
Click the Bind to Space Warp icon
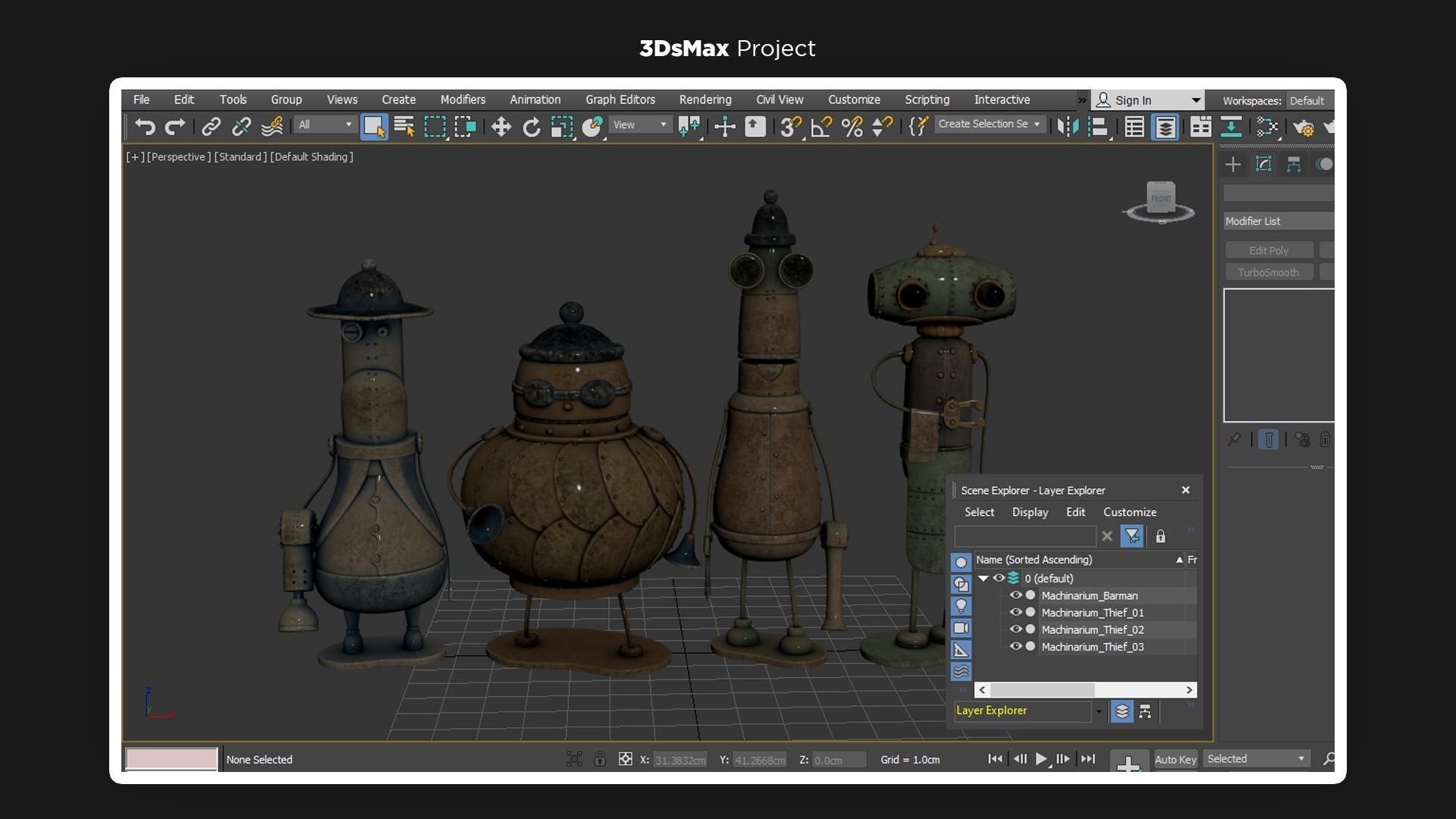pos(272,127)
